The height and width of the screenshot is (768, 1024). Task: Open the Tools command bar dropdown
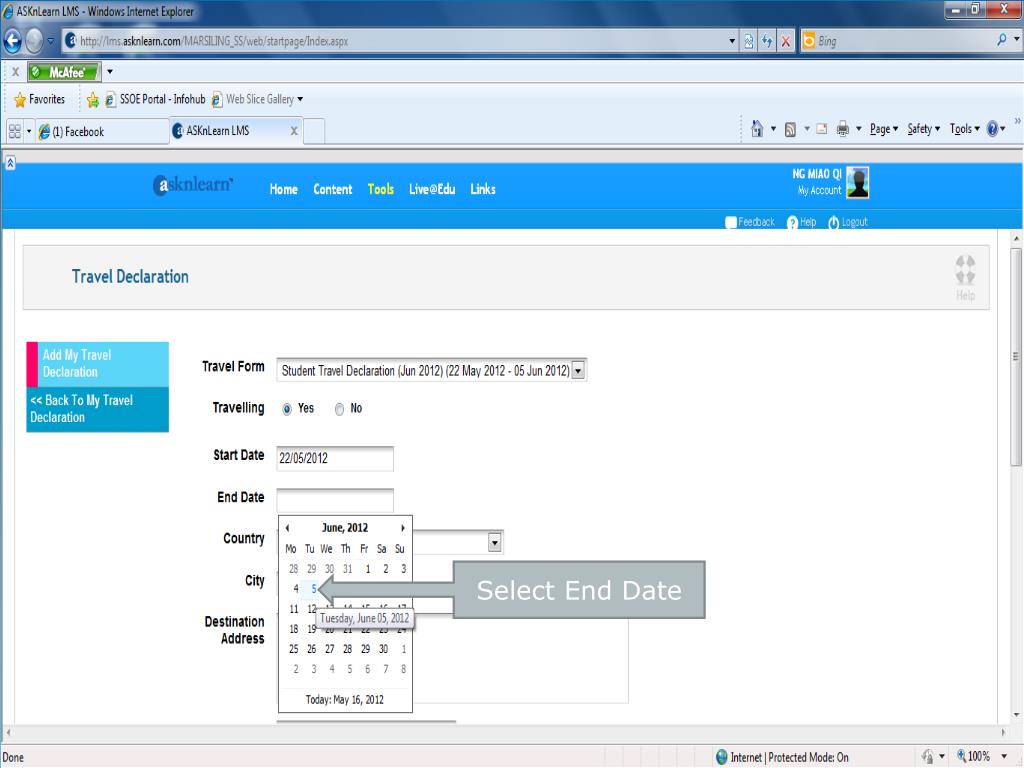click(x=965, y=129)
